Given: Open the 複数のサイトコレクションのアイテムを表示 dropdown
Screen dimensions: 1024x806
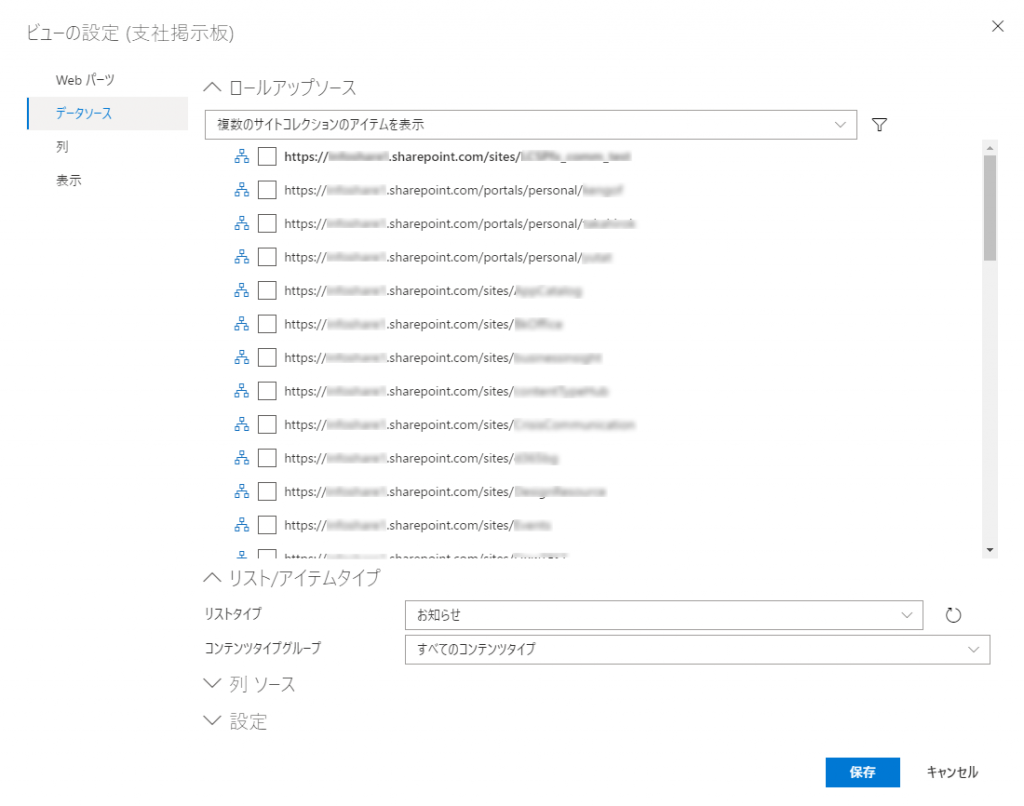Looking at the screenshot, I should point(529,125).
